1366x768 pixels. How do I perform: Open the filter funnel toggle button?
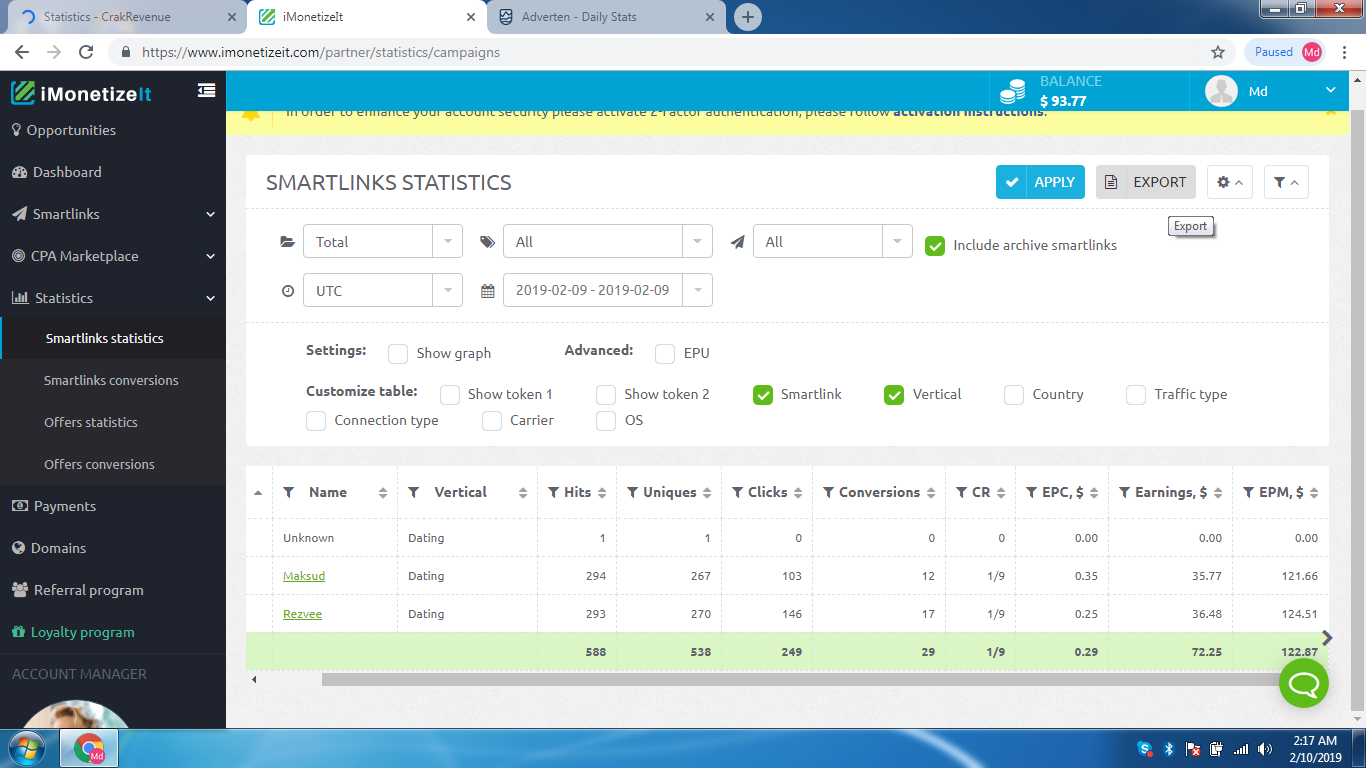click(x=1286, y=182)
